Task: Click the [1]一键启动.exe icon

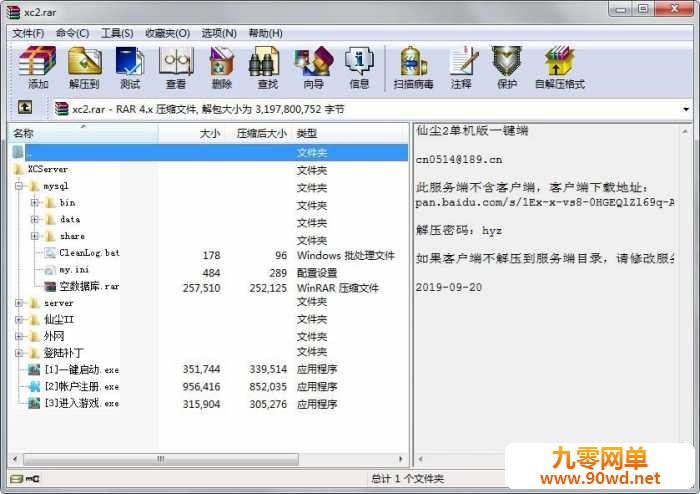Action: point(34,369)
